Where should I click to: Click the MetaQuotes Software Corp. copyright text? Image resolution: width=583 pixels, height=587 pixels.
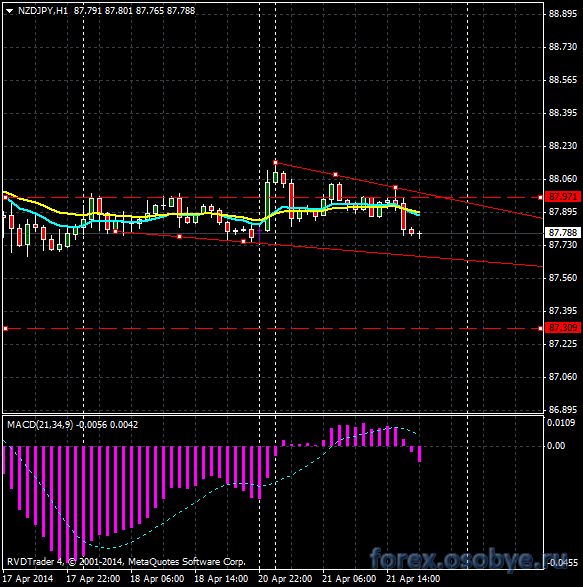click(187, 562)
